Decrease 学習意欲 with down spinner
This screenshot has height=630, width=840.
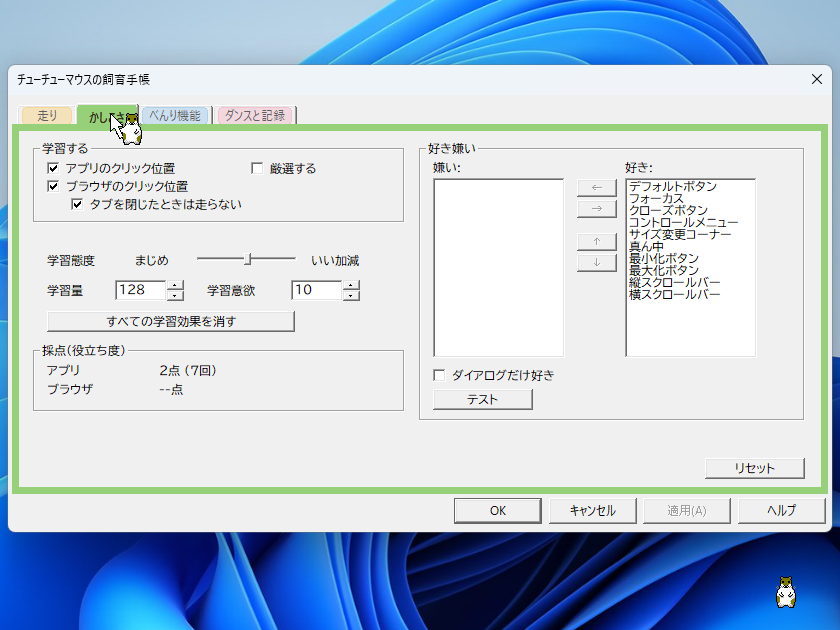(351, 295)
